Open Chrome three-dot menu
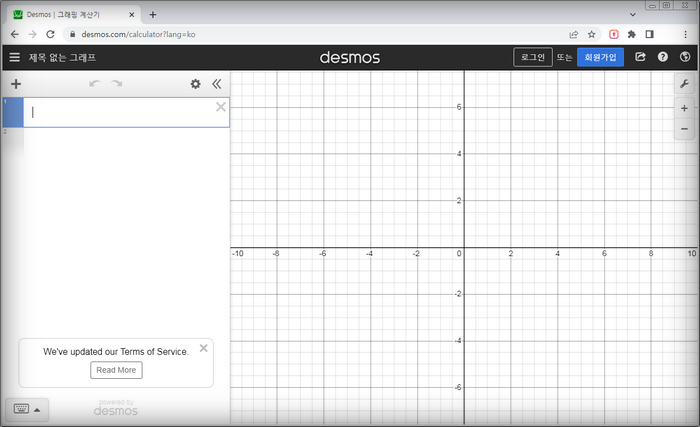This screenshot has height=427, width=700. point(685,34)
